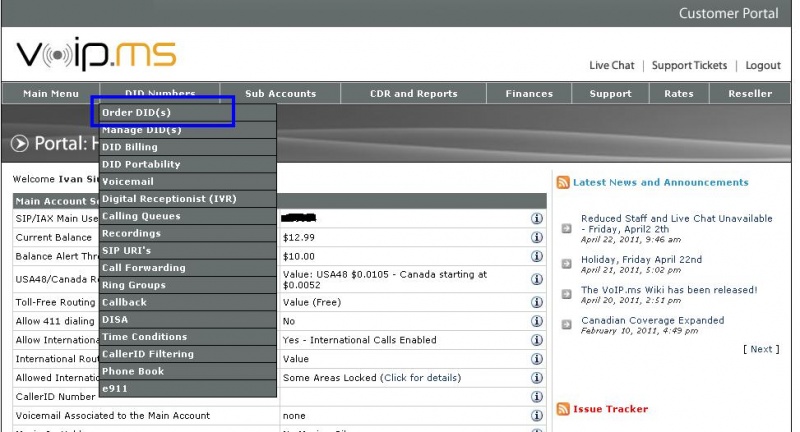This screenshot has height=432, width=800.
Task: Choose DID Billing from the menu
Action: (188, 147)
